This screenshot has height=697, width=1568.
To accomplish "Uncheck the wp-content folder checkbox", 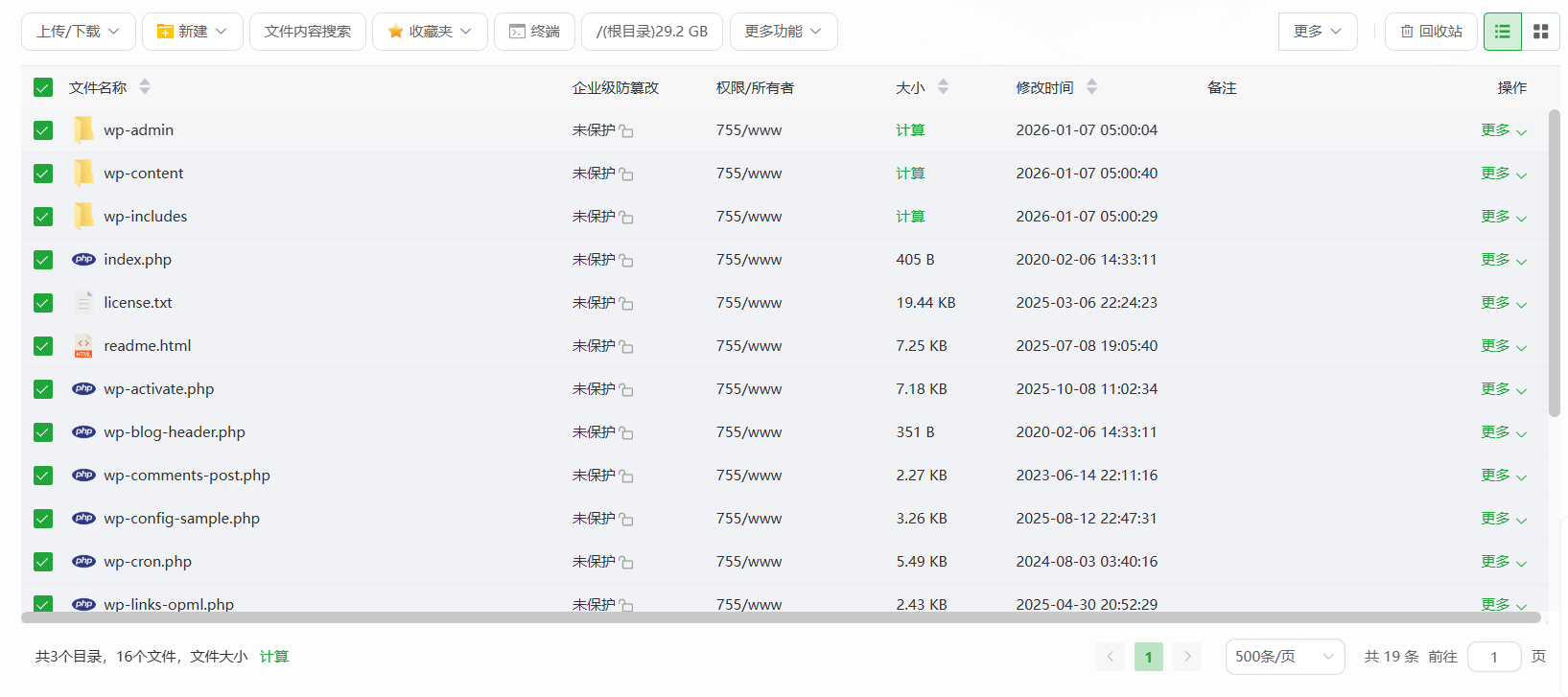I will pos(43,174).
